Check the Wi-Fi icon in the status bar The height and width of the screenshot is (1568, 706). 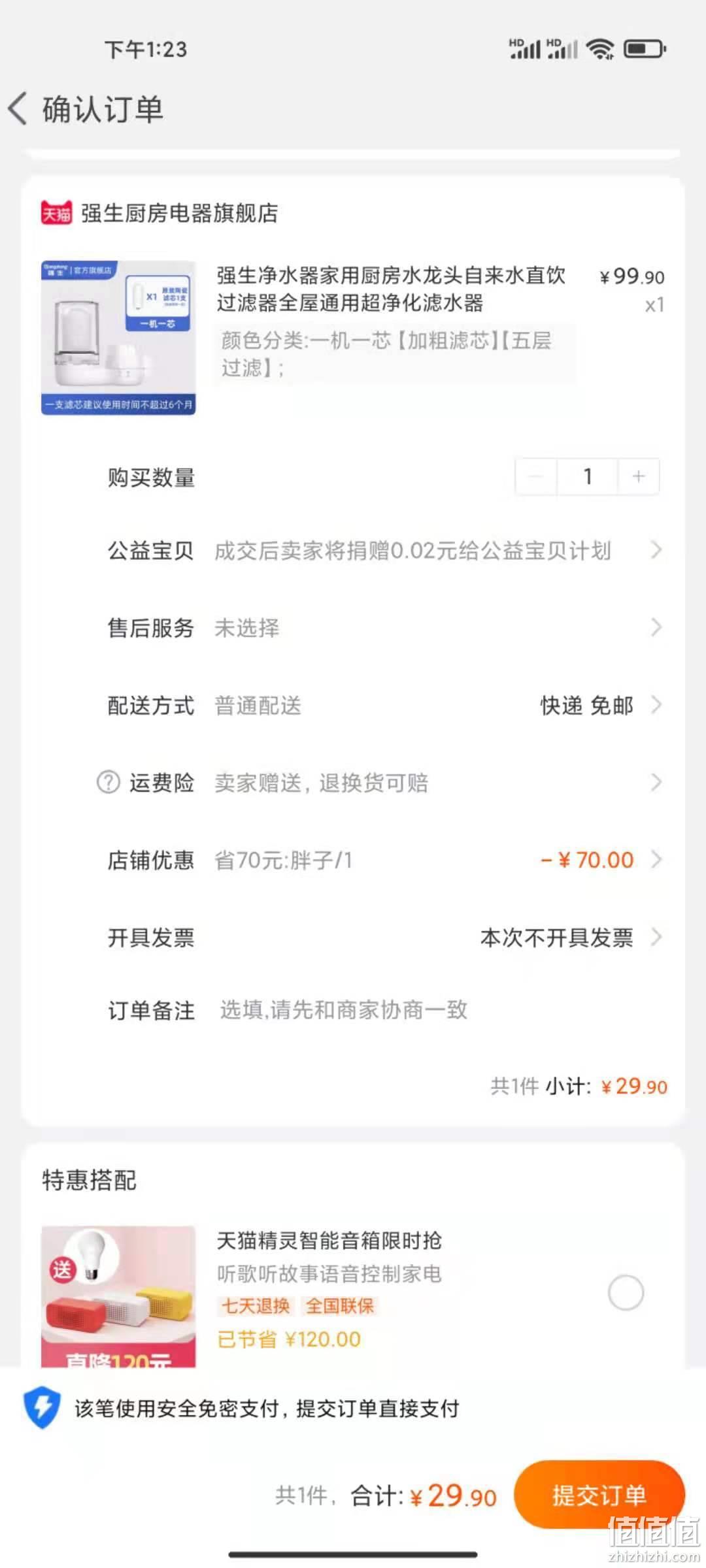coord(600,49)
